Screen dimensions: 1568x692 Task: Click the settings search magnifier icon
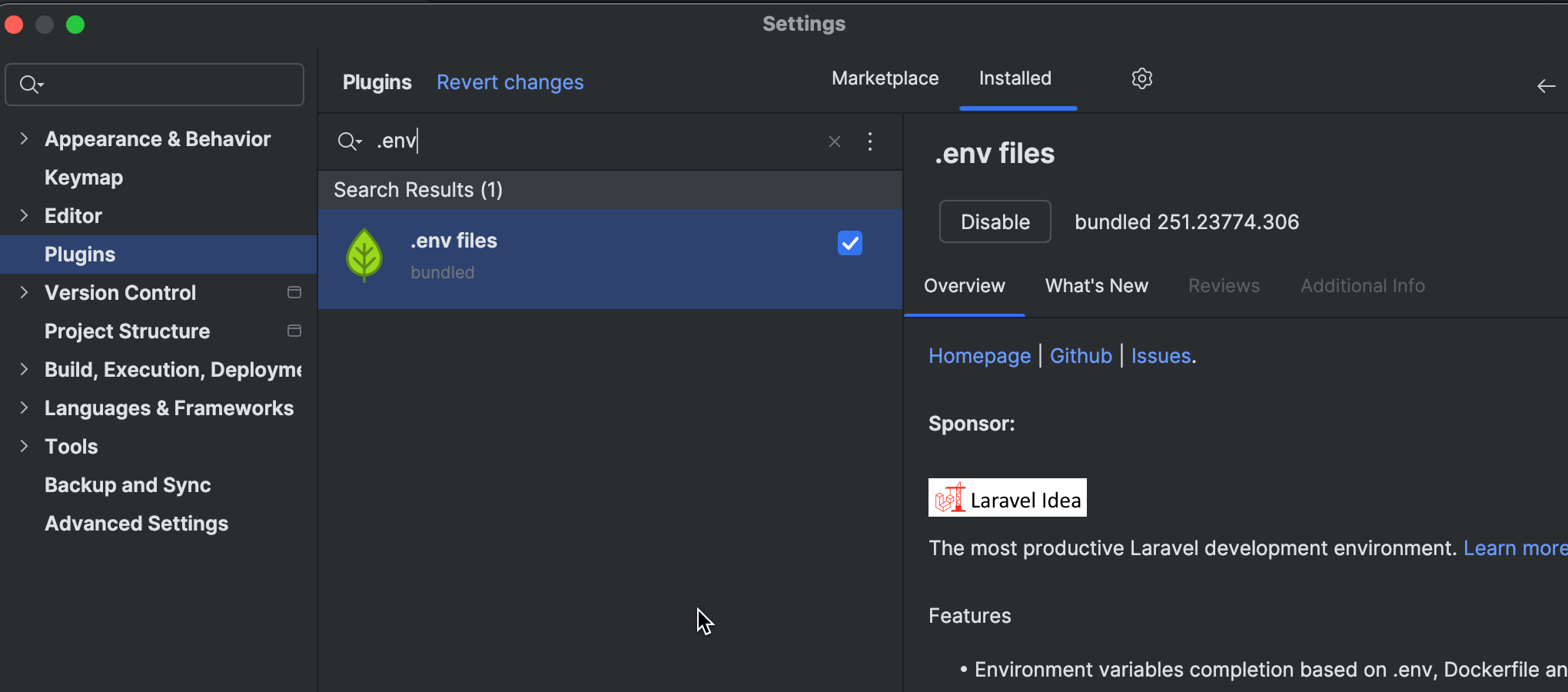(31, 85)
